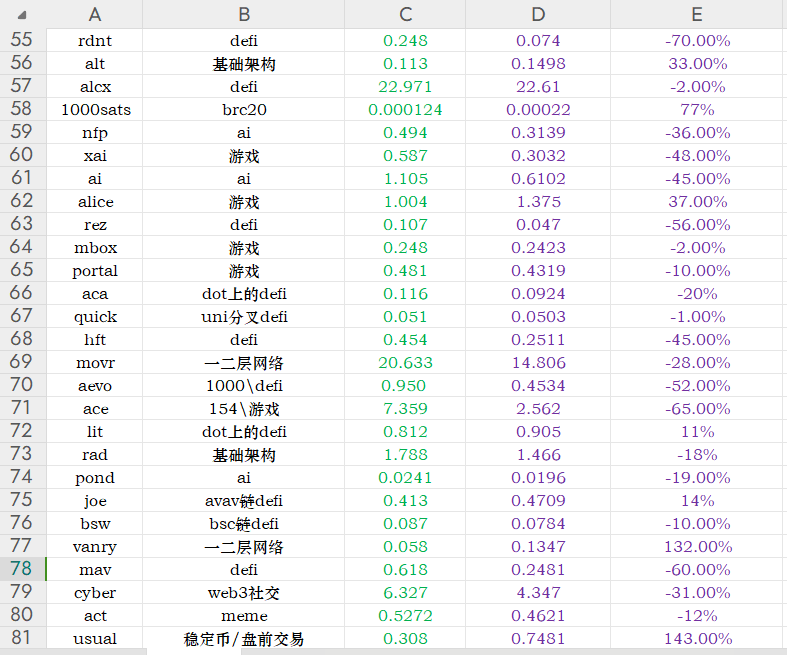The width and height of the screenshot is (787, 655).
Task: Select column E header
Action: tap(698, 14)
